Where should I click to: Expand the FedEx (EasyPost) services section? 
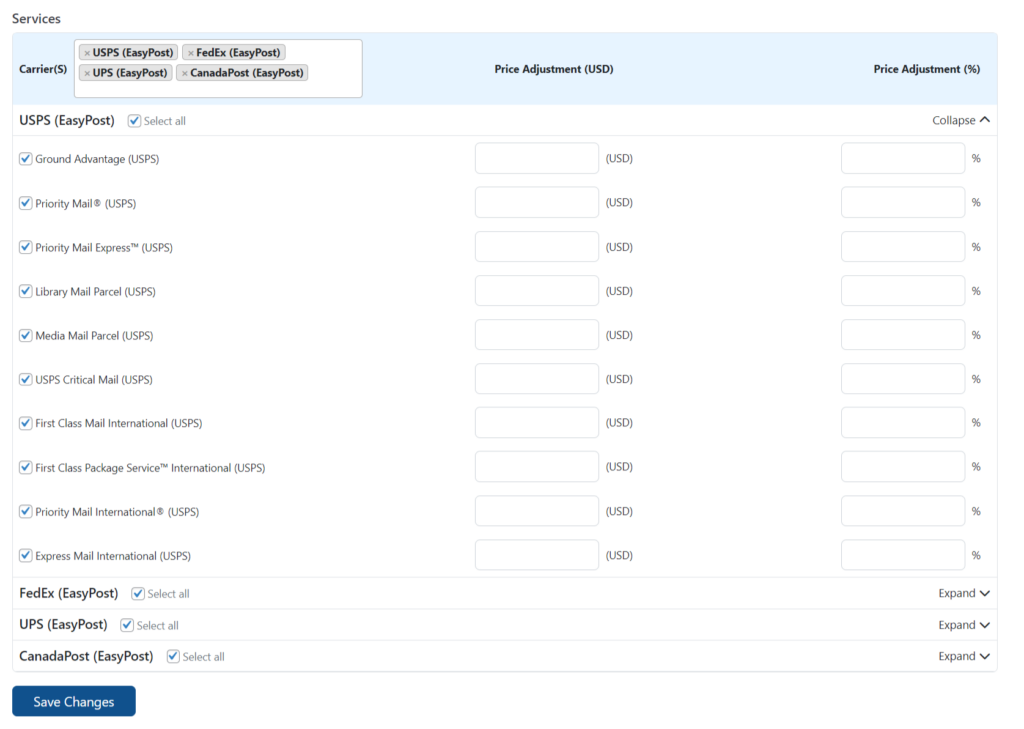[x=964, y=593]
